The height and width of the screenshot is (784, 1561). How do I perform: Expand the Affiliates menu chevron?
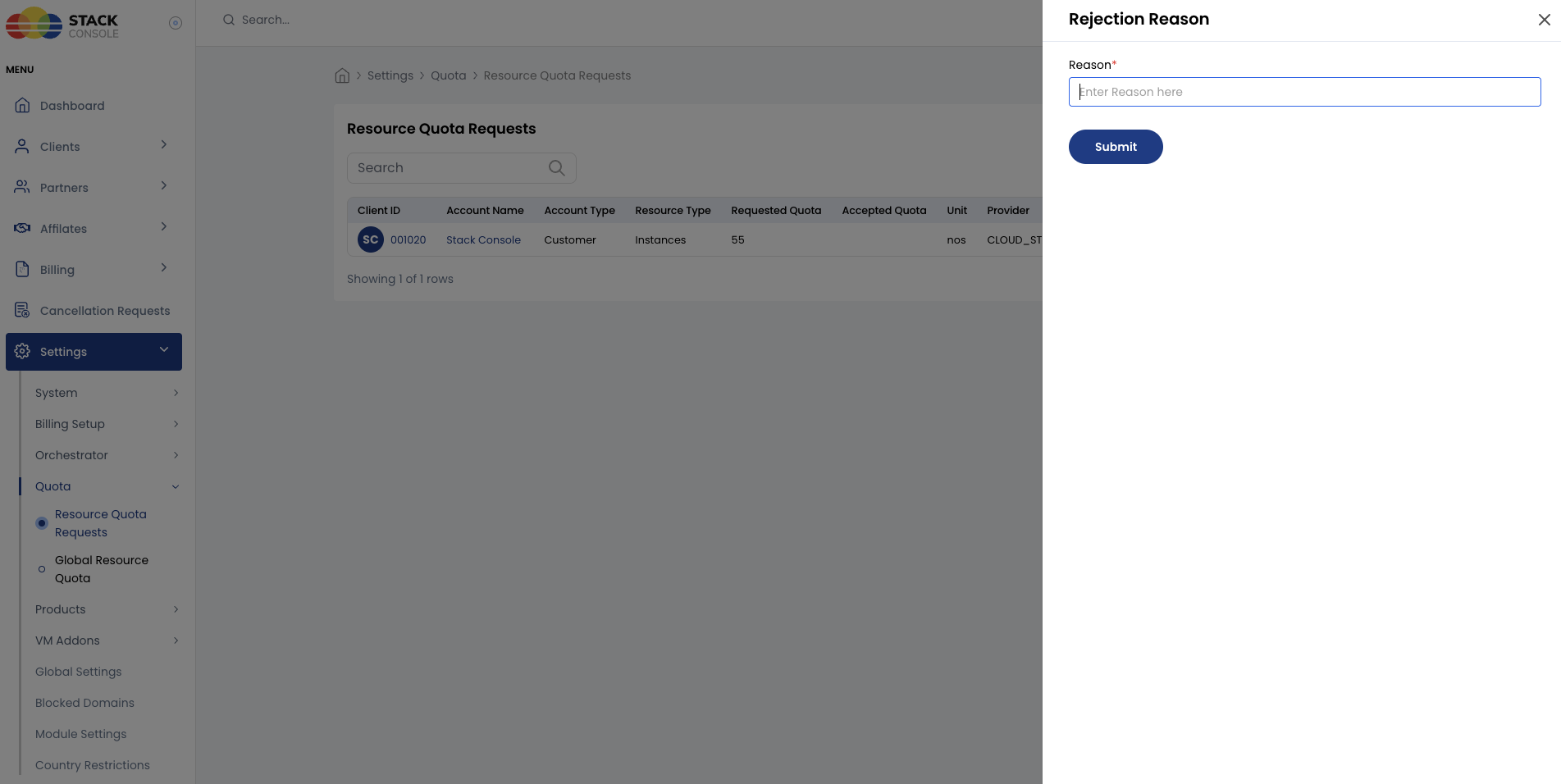164,226
